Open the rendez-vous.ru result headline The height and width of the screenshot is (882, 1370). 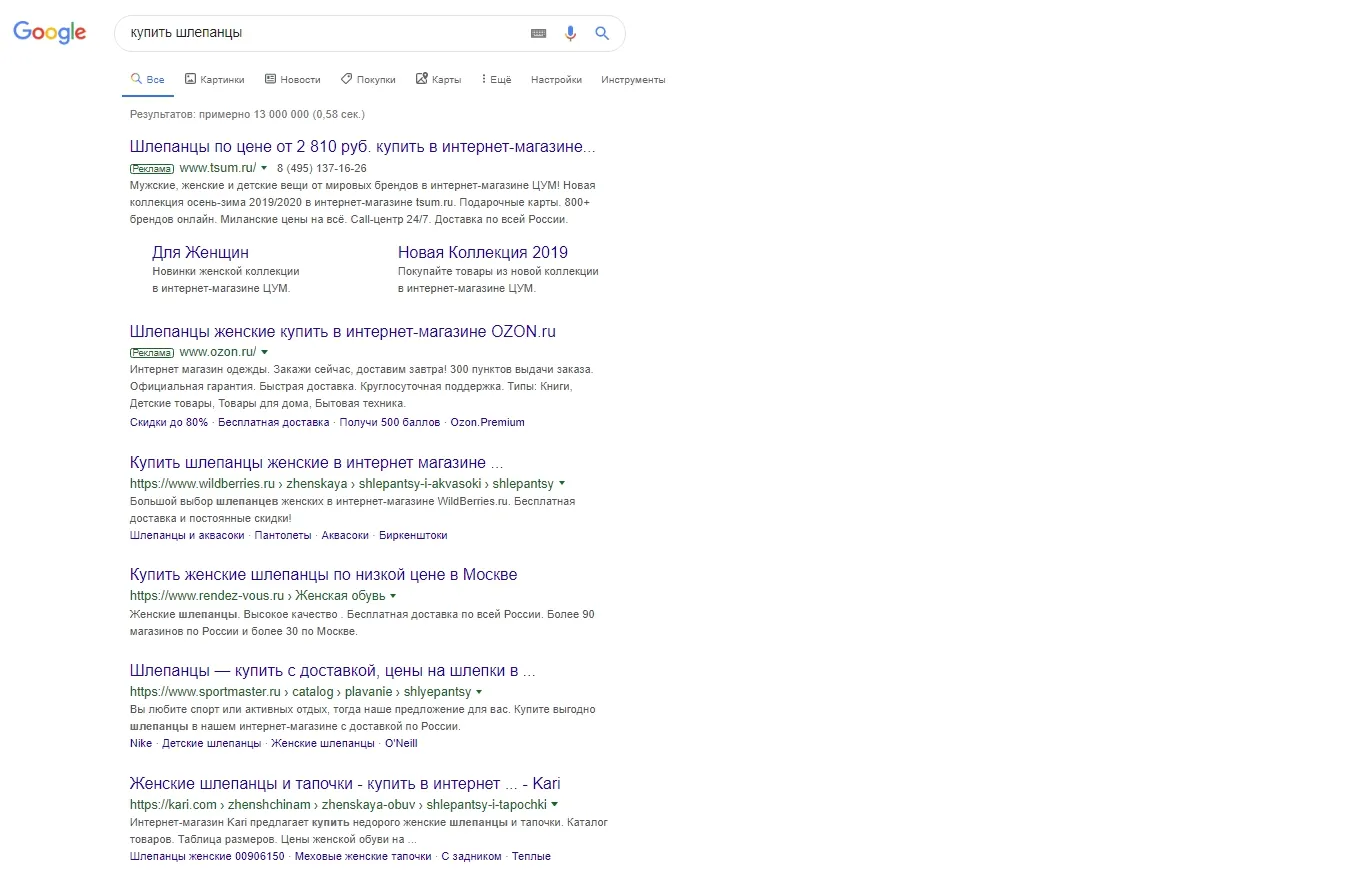(x=324, y=575)
